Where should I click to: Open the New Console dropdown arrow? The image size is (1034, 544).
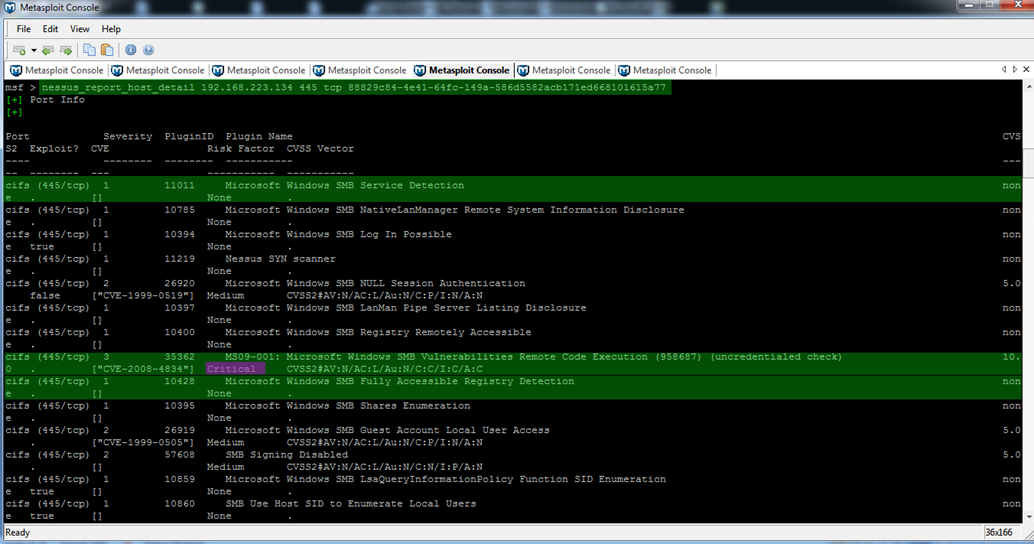pos(34,50)
